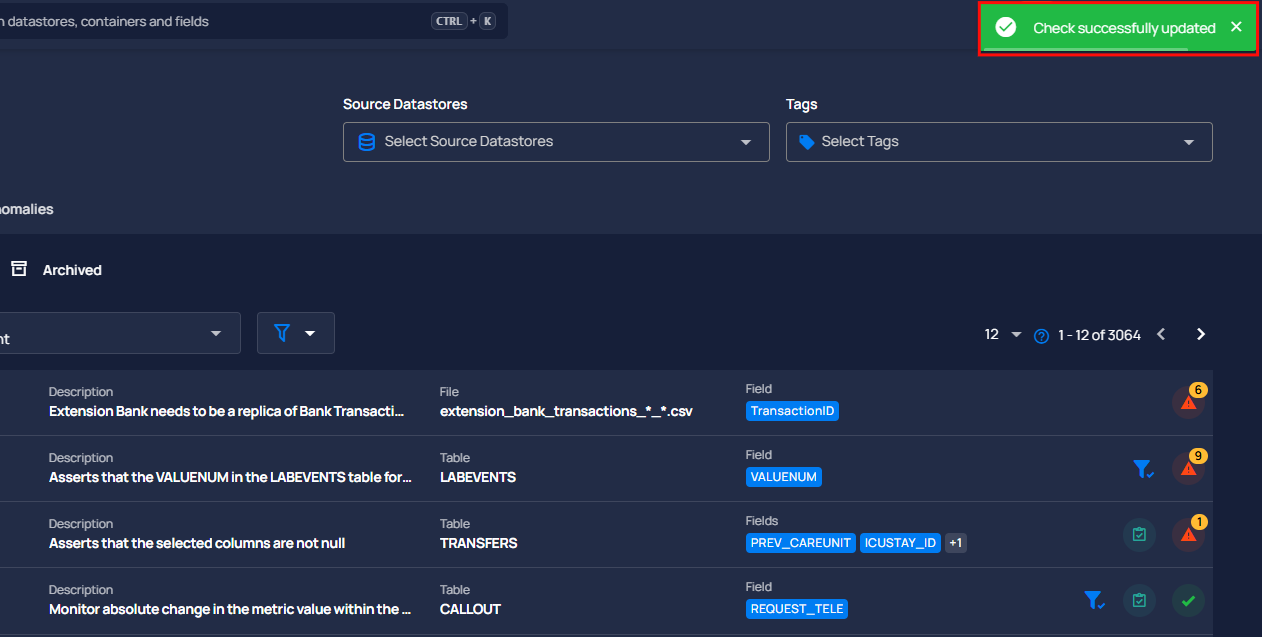Click the PREV_CAREUNIT field tag
1262x637 pixels.
coord(800,543)
